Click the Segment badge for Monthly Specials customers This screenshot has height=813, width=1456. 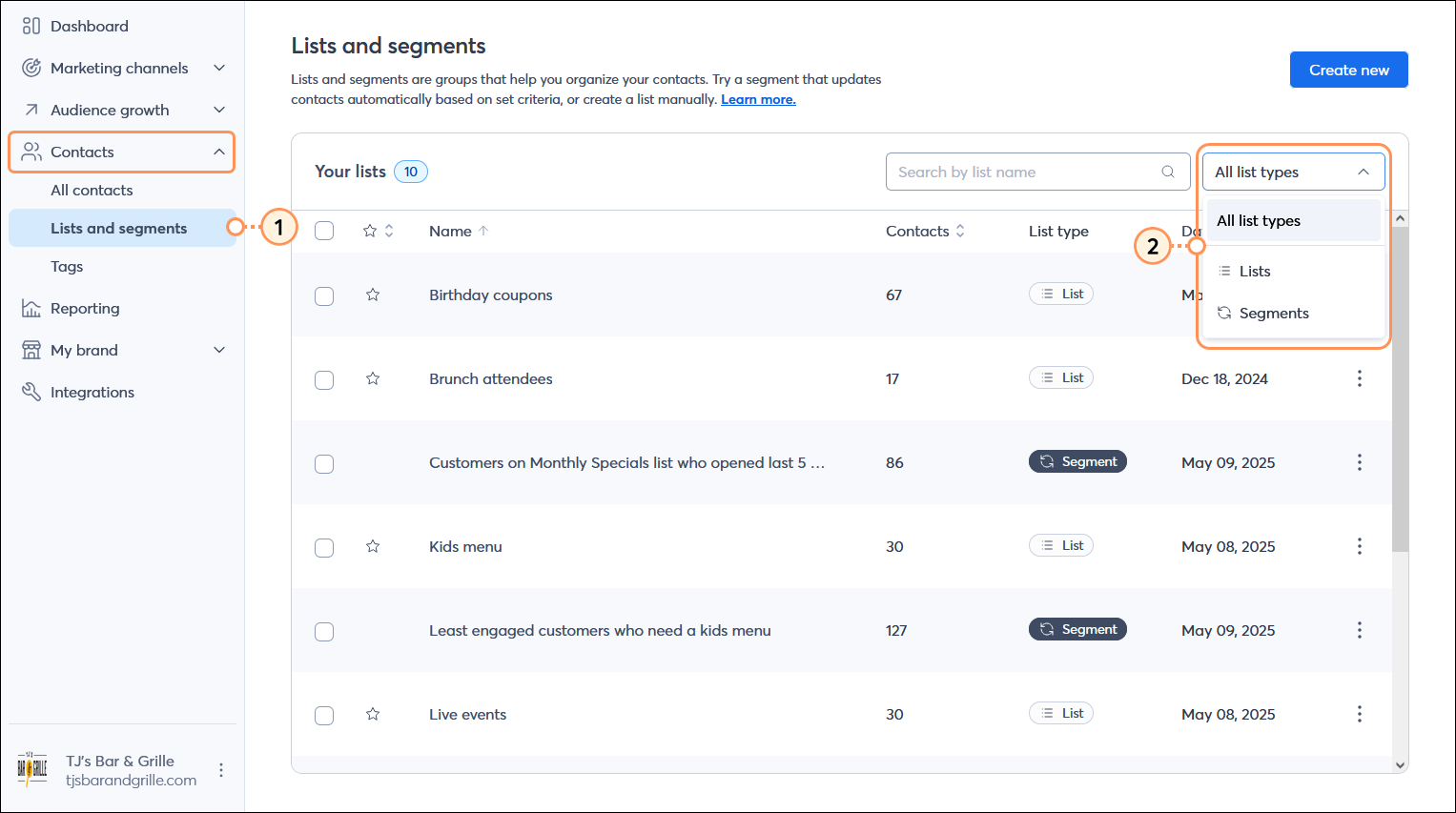coord(1077,461)
